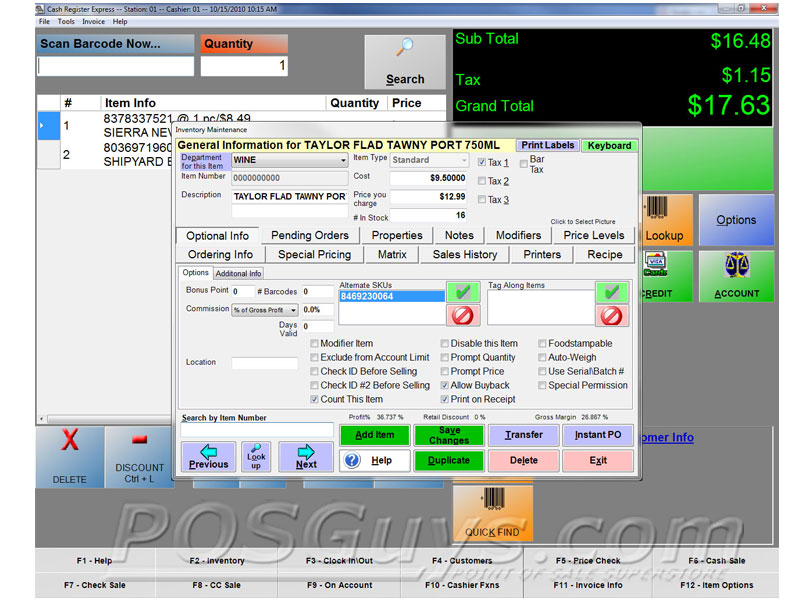Uncheck the Allow Buyback option
The image size is (800, 600).
coord(445,385)
